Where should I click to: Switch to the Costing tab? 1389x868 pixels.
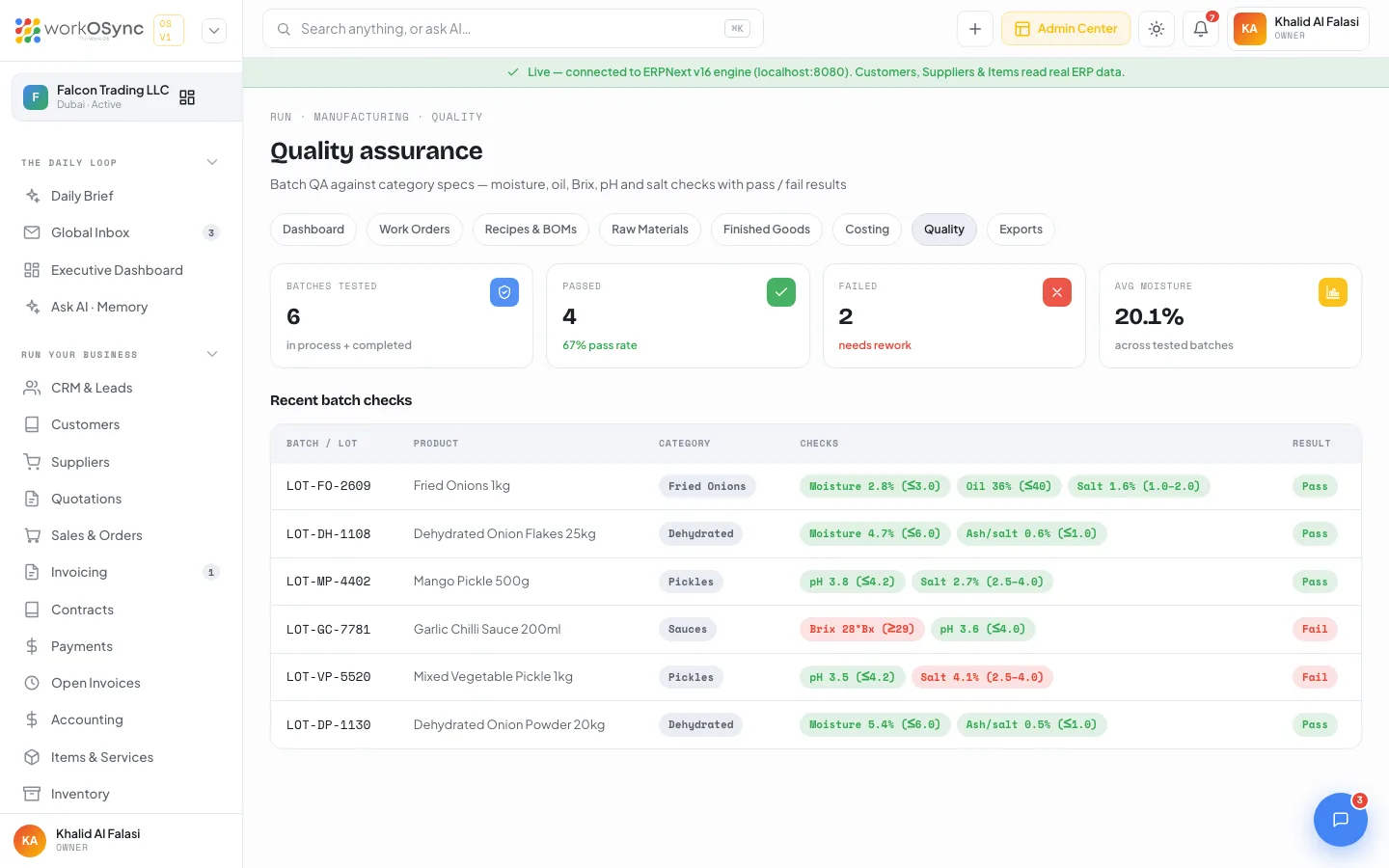[867, 230]
